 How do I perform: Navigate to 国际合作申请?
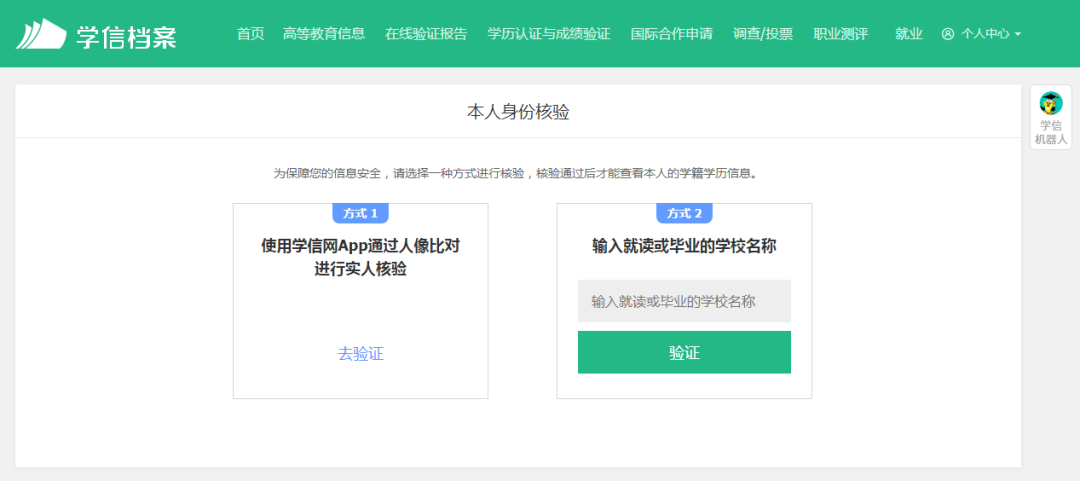click(671, 34)
